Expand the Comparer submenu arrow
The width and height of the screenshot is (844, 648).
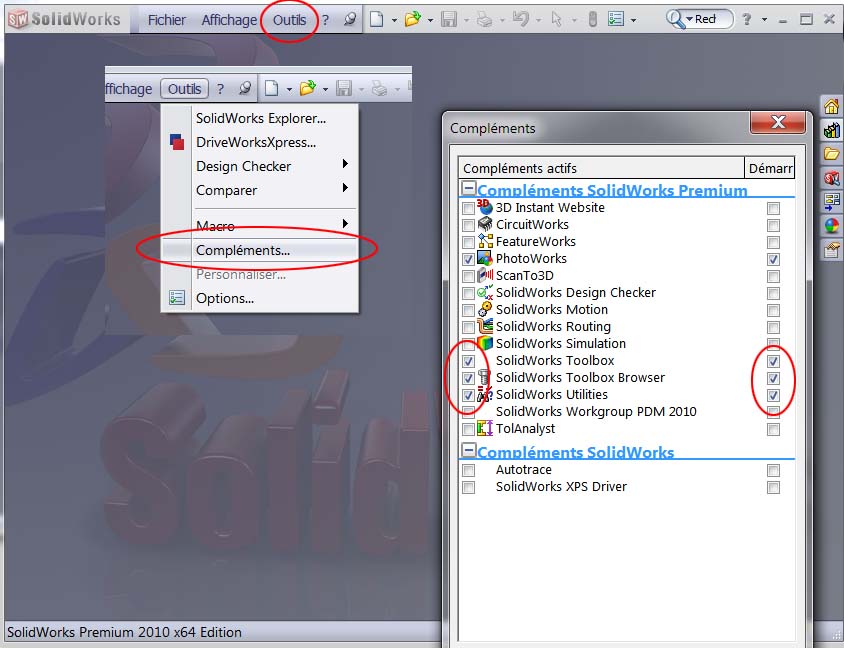tap(346, 187)
